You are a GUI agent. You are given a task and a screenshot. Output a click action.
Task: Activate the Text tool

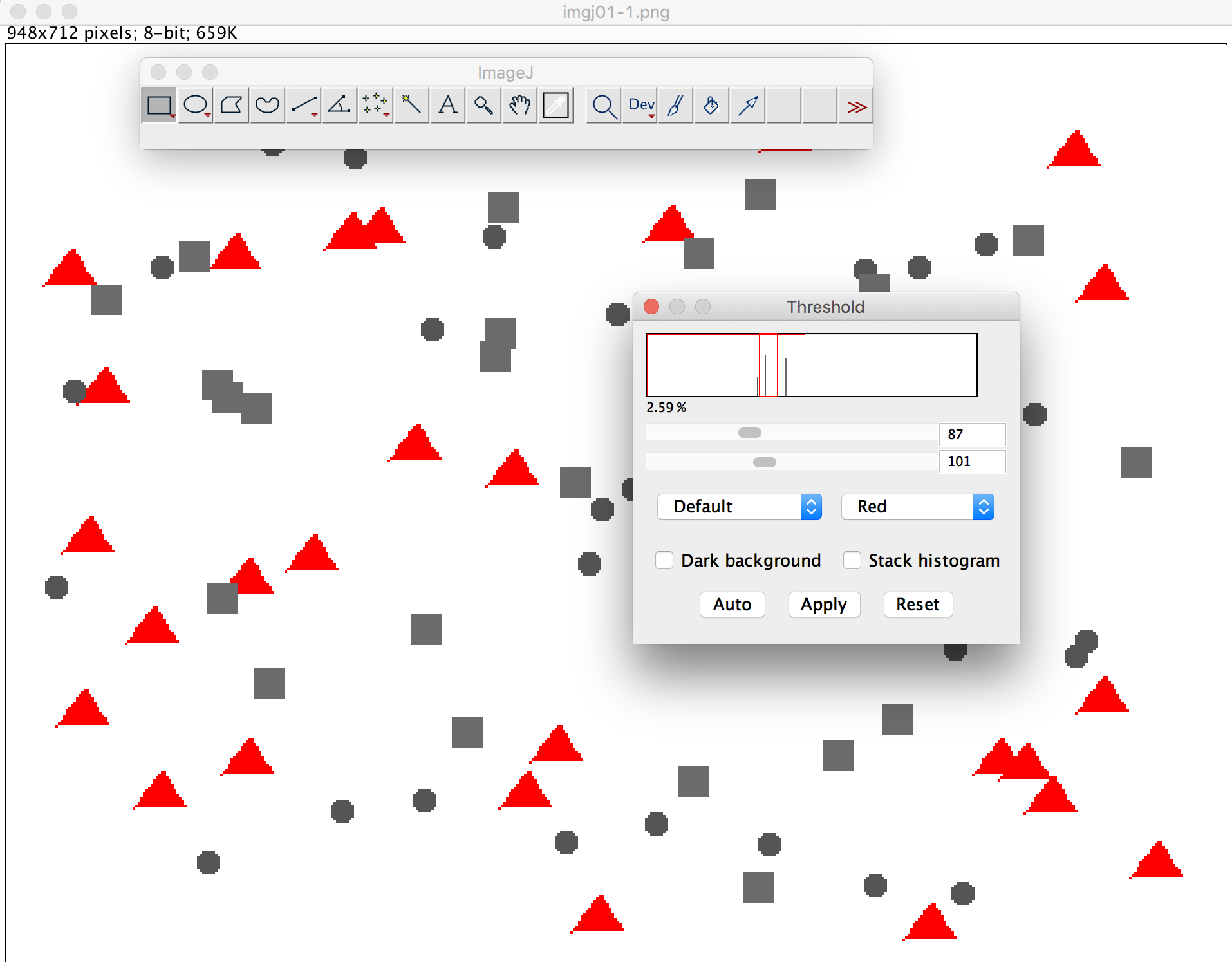447,106
